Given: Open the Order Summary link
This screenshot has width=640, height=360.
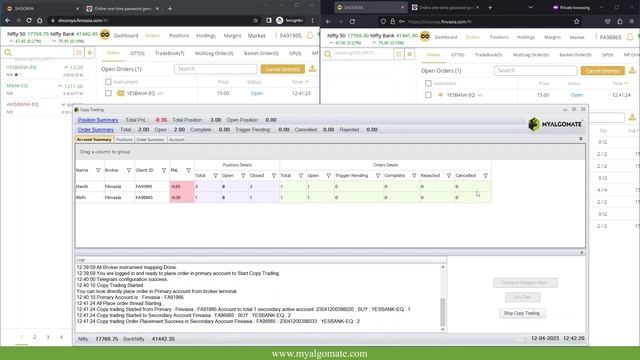Looking at the screenshot, I should 96,129.
